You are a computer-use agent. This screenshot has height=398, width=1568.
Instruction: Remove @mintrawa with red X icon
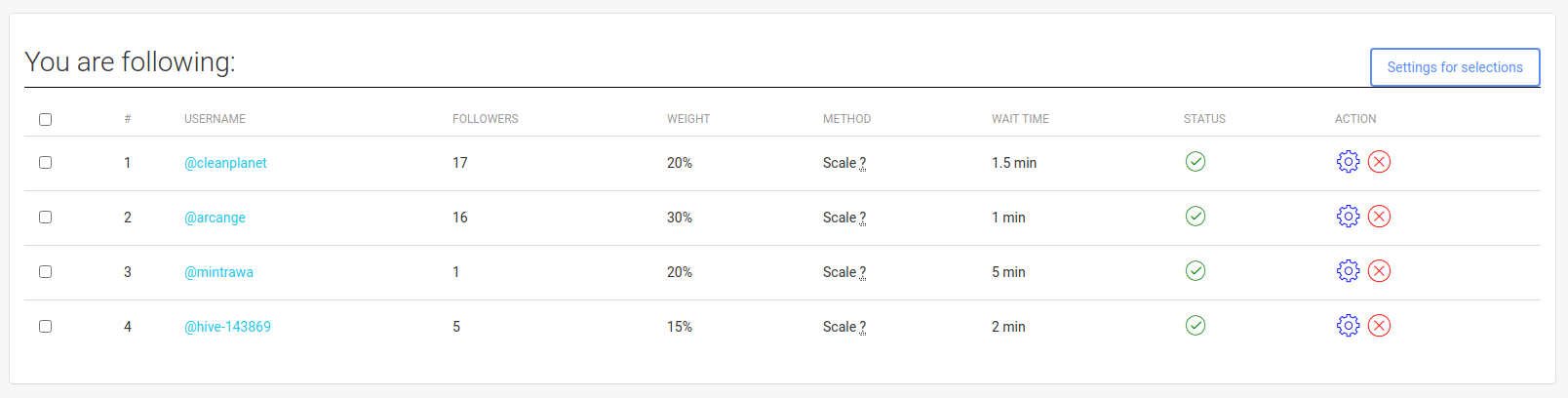coord(1379,271)
